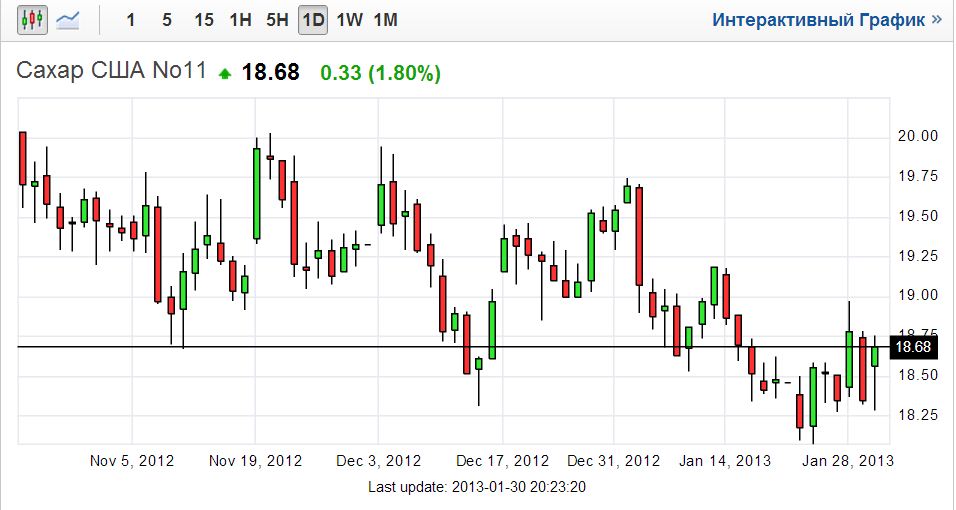Click the change value 0.33 (1.80%)
The image size is (956, 510).
coord(380,73)
